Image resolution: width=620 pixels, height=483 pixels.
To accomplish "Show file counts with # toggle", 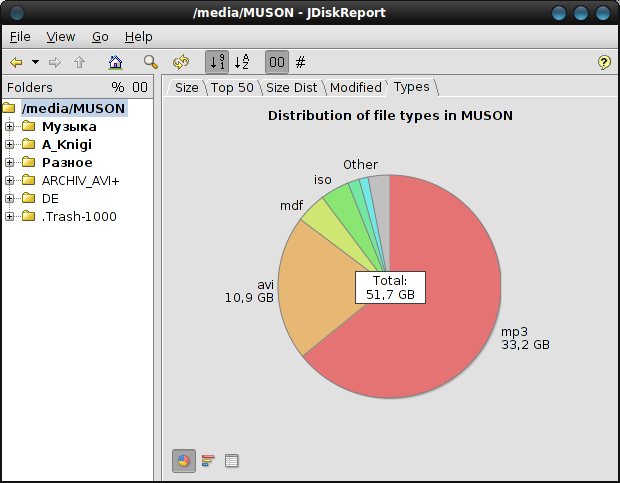I will [301, 62].
